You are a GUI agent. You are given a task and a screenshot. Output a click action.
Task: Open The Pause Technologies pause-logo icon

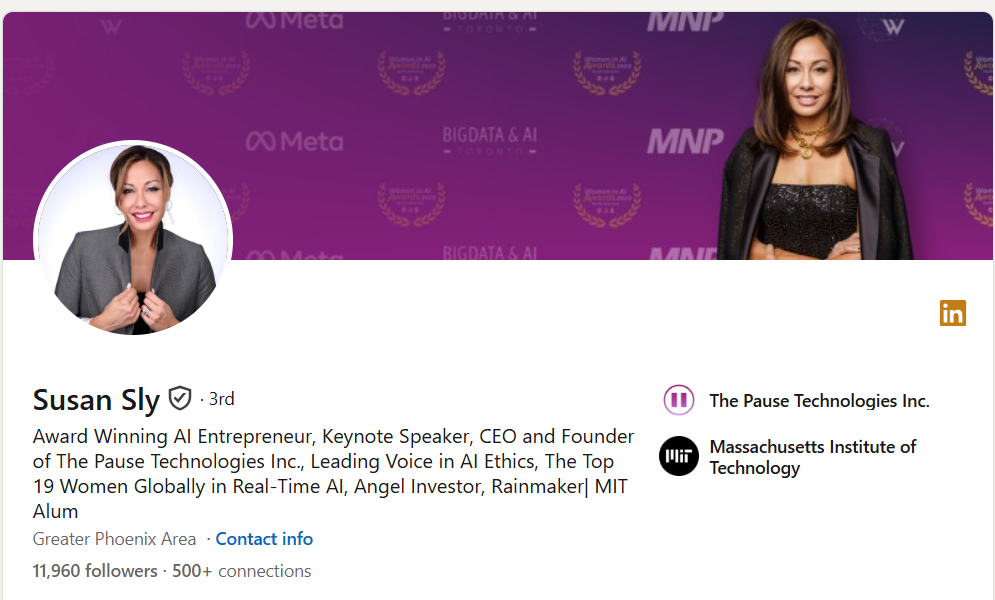[678, 400]
